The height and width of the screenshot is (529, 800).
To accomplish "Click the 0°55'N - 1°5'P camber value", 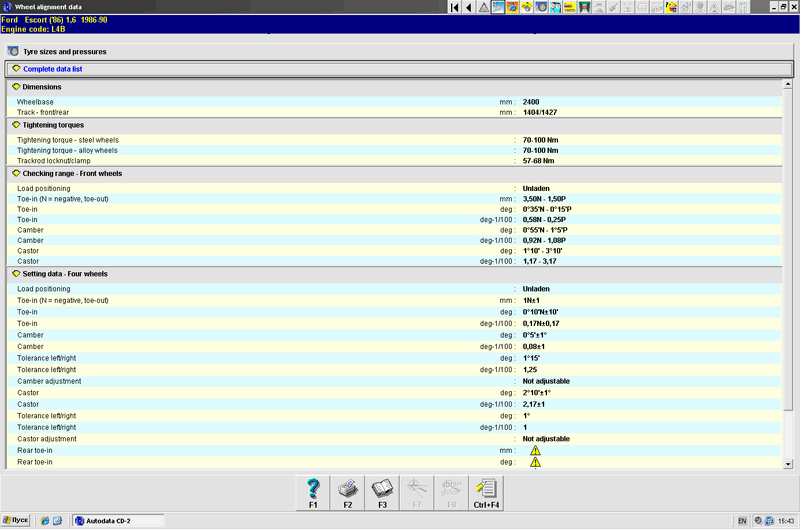I will (x=544, y=230).
